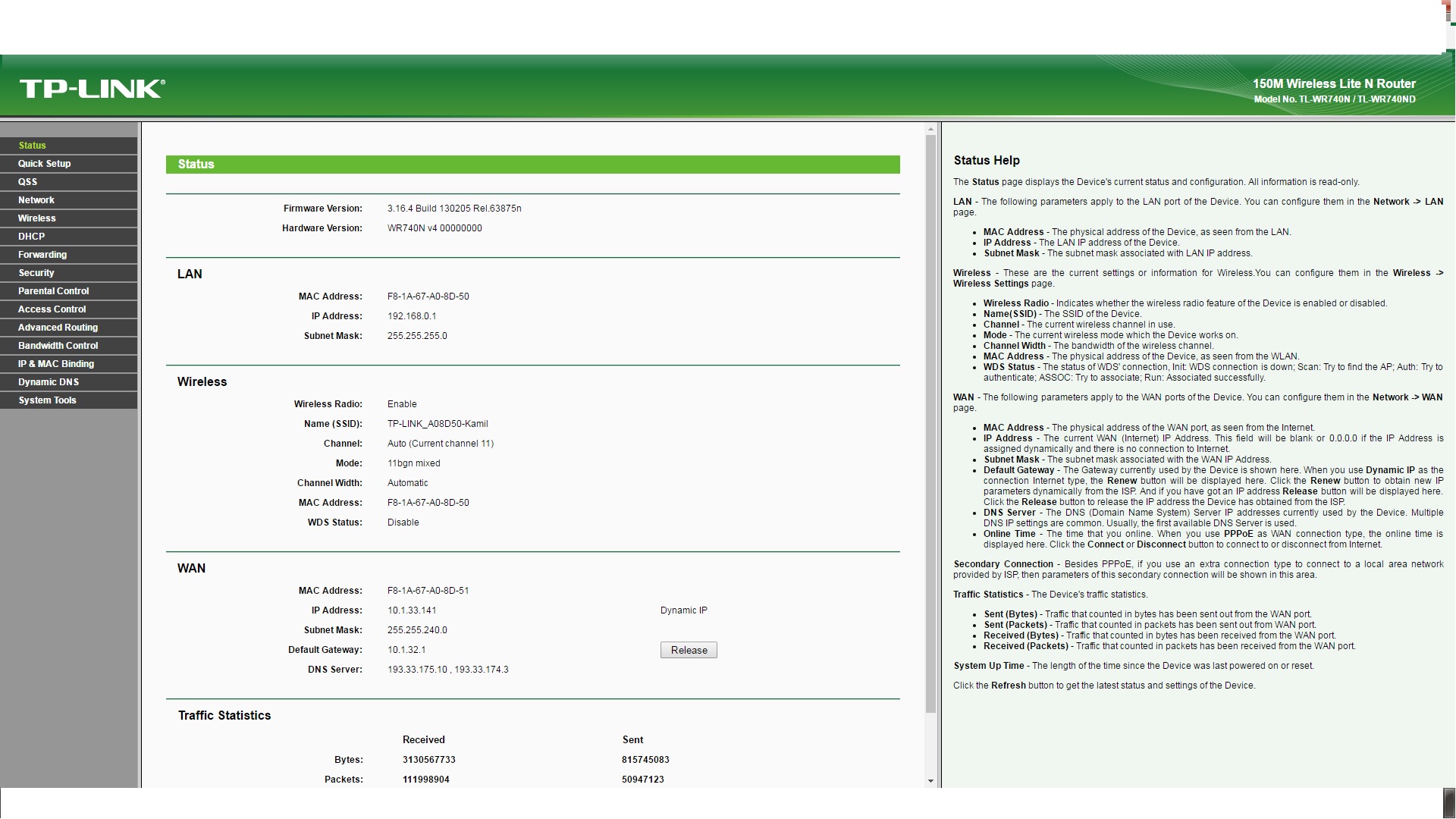Click the Sent column header

coord(632,740)
